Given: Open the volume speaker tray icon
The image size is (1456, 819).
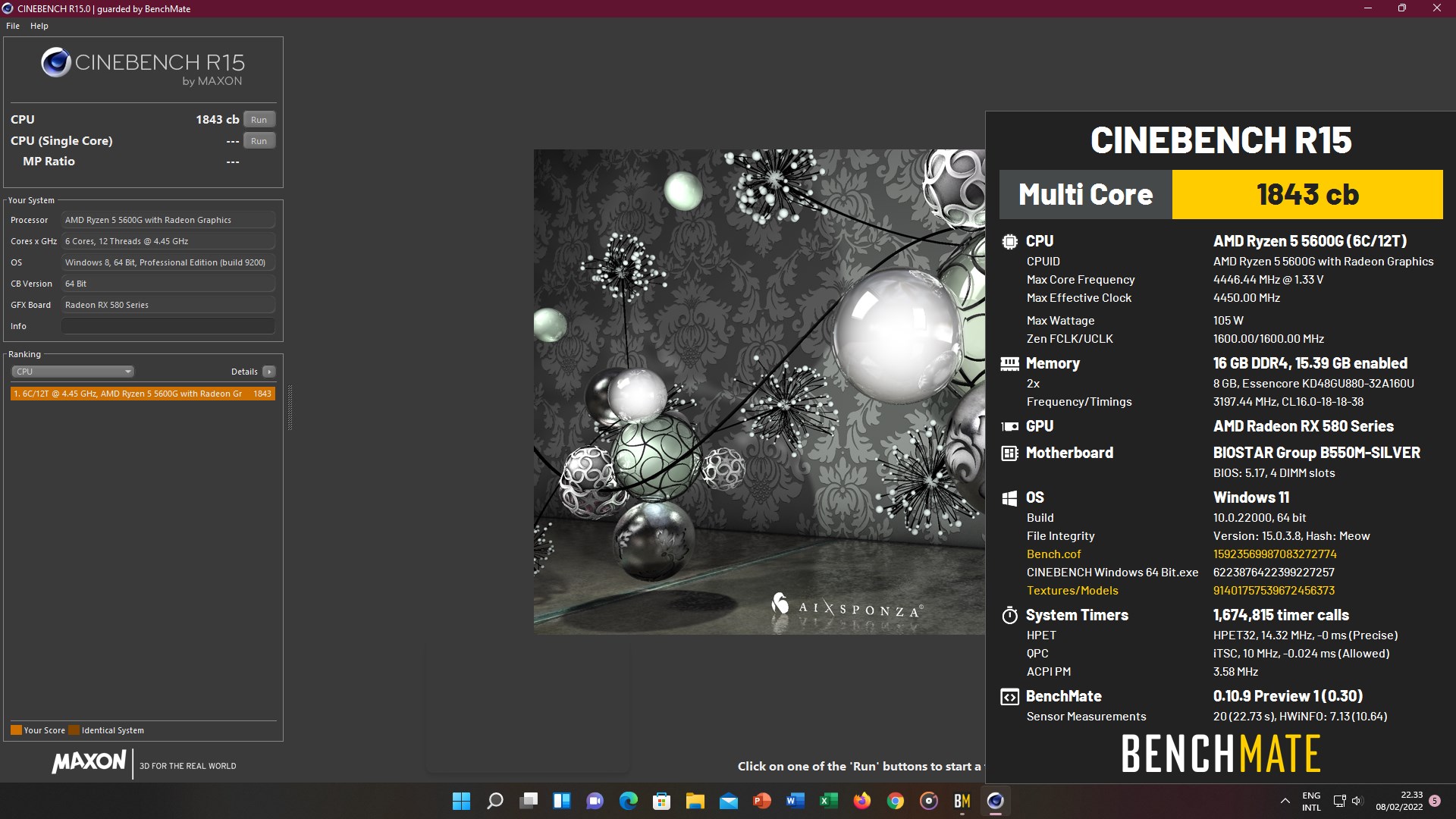Looking at the screenshot, I should point(1357,801).
